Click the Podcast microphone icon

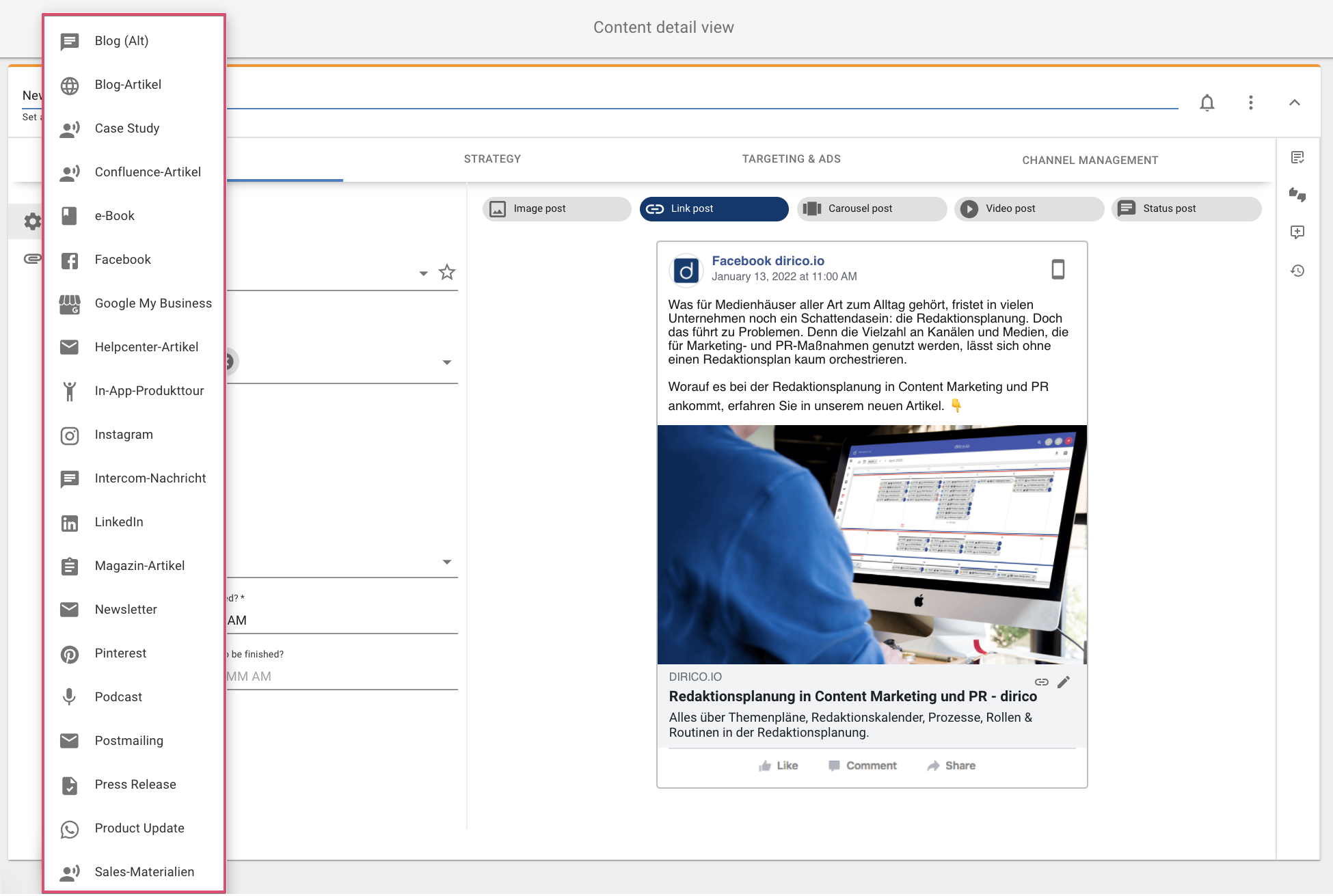pos(70,697)
